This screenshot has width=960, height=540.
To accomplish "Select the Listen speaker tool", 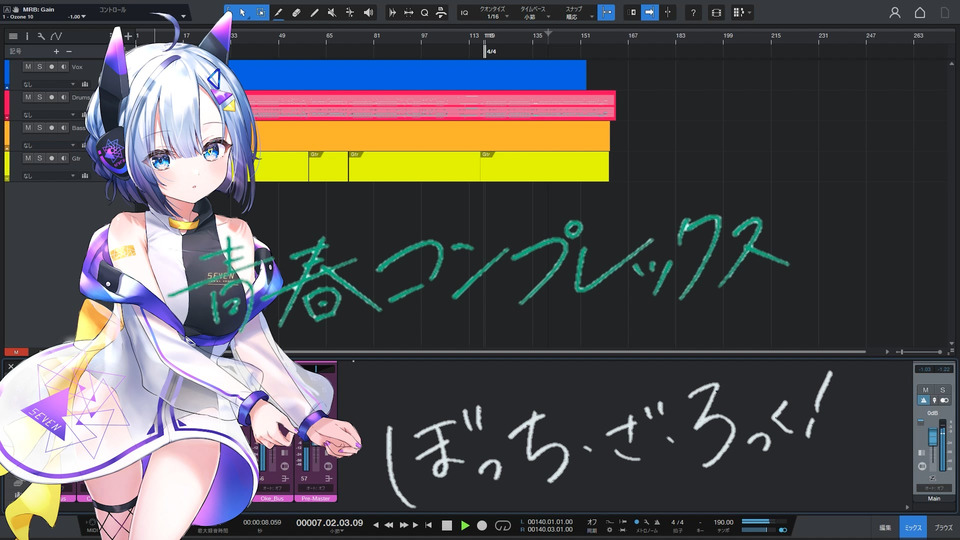I will pyautogui.click(x=368, y=12).
